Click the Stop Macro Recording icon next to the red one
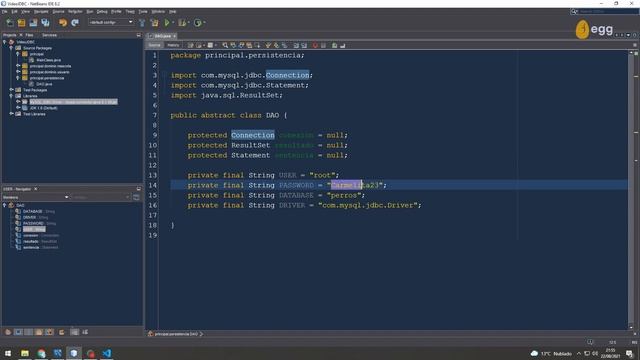Viewport: 640px width, 360px height. tap(323, 45)
